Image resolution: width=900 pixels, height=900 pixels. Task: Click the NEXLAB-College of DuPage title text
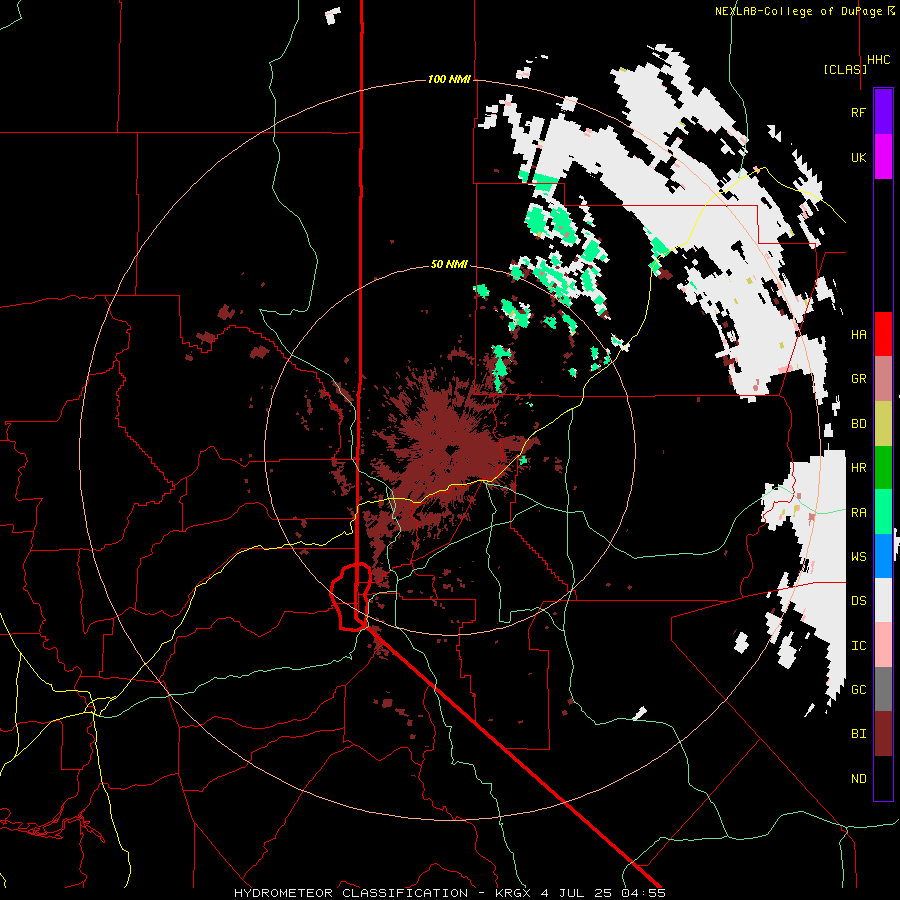coord(798,11)
